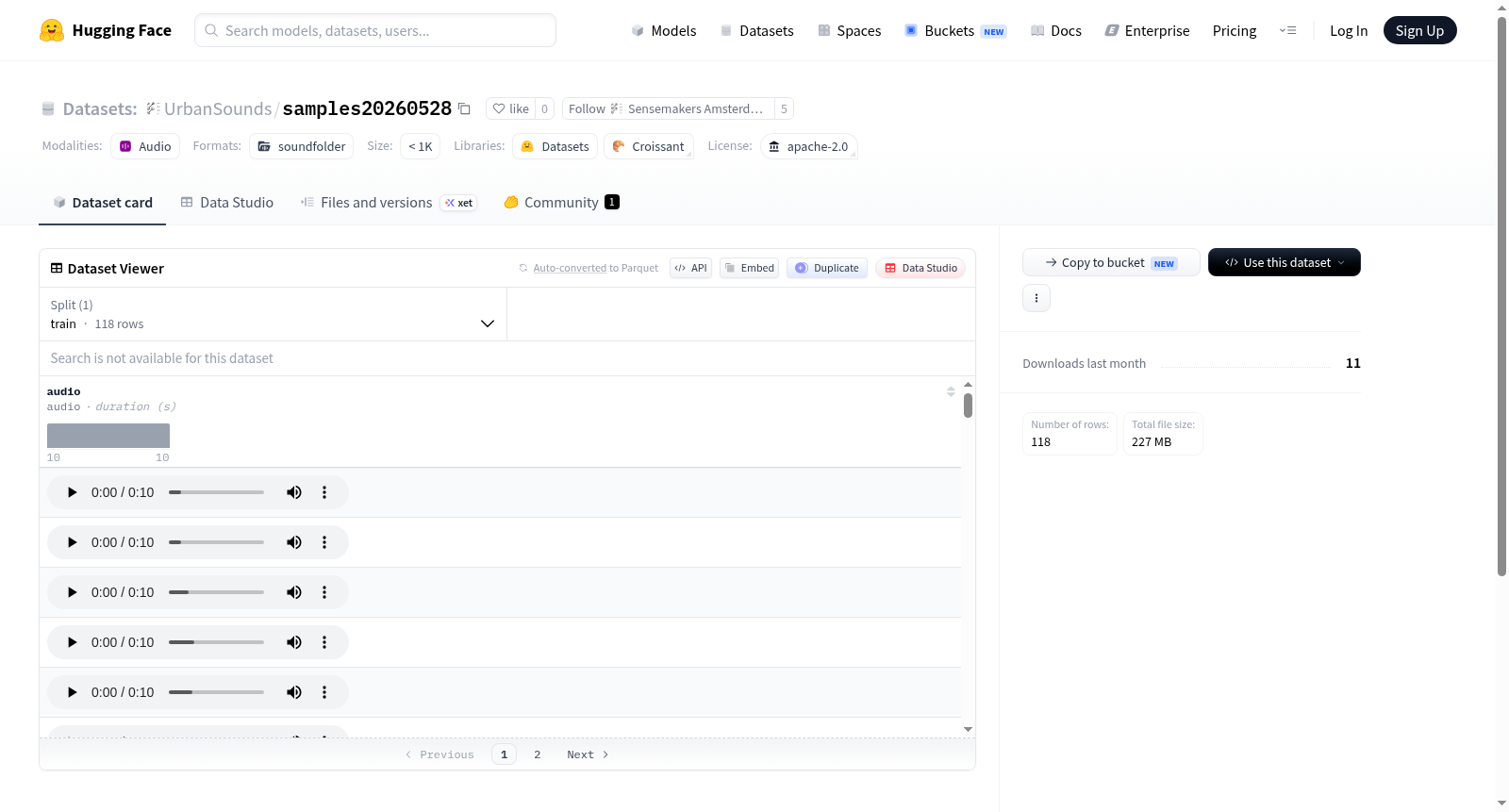Image resolution: width=1509 pixels, height=812 pixels.
Task: Mute the second audio sample
Action: 294,542
